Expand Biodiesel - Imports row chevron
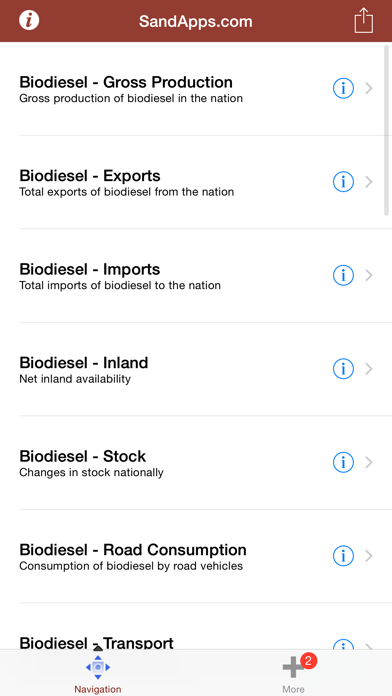This screenshot has width=392, height=696. coord(369,276)
